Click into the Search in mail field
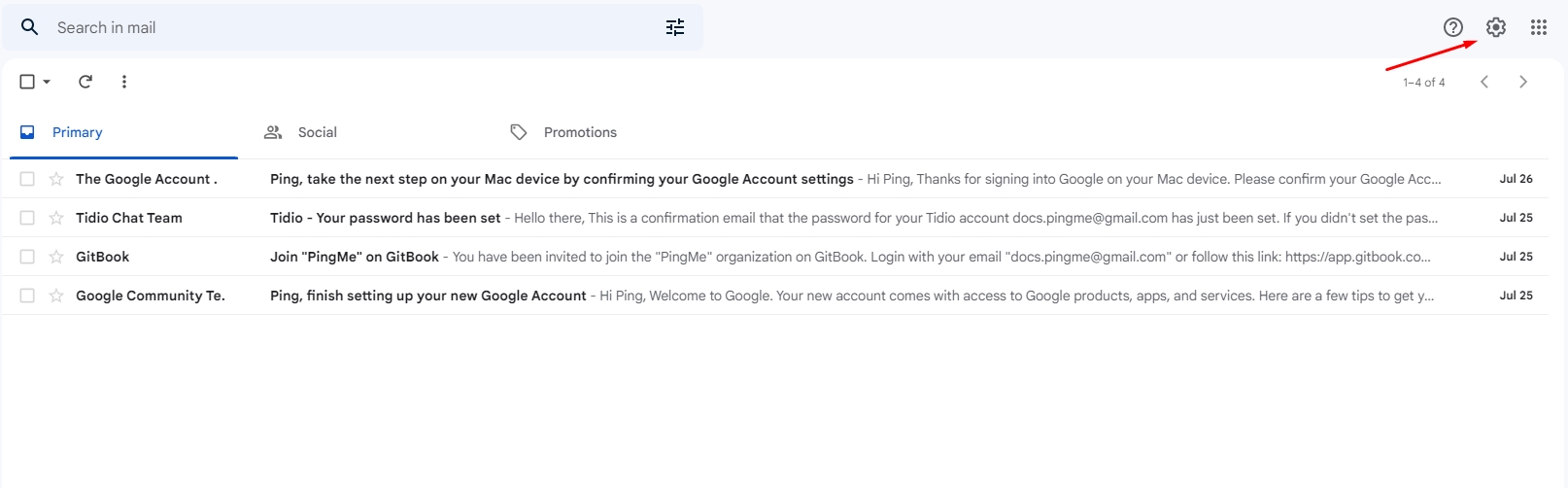The width and height of the screenshot is (1568, 488). [350, 27]
